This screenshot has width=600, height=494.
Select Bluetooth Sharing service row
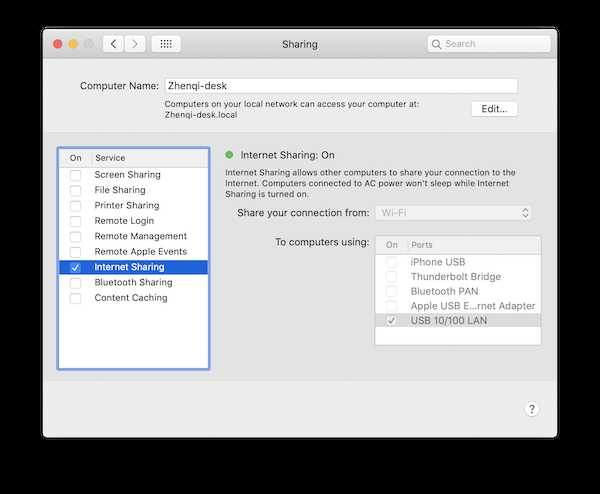[133, 283]
